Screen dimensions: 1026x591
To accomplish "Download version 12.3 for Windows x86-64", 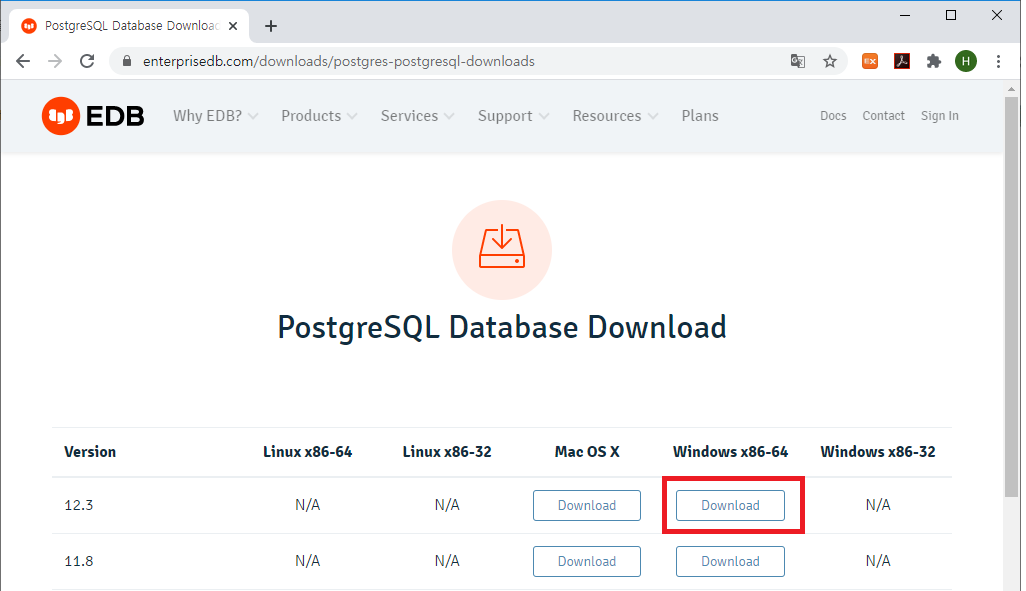I will tap(730, 505).
